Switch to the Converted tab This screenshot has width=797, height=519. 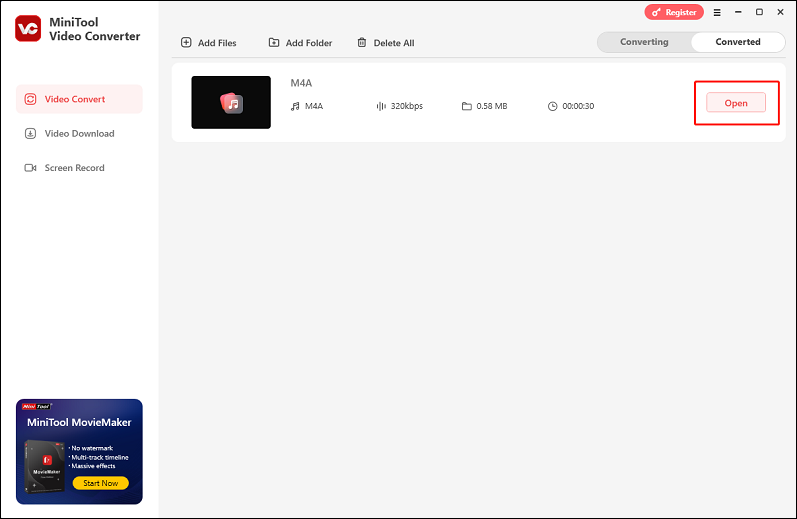[x=738, y=42]
